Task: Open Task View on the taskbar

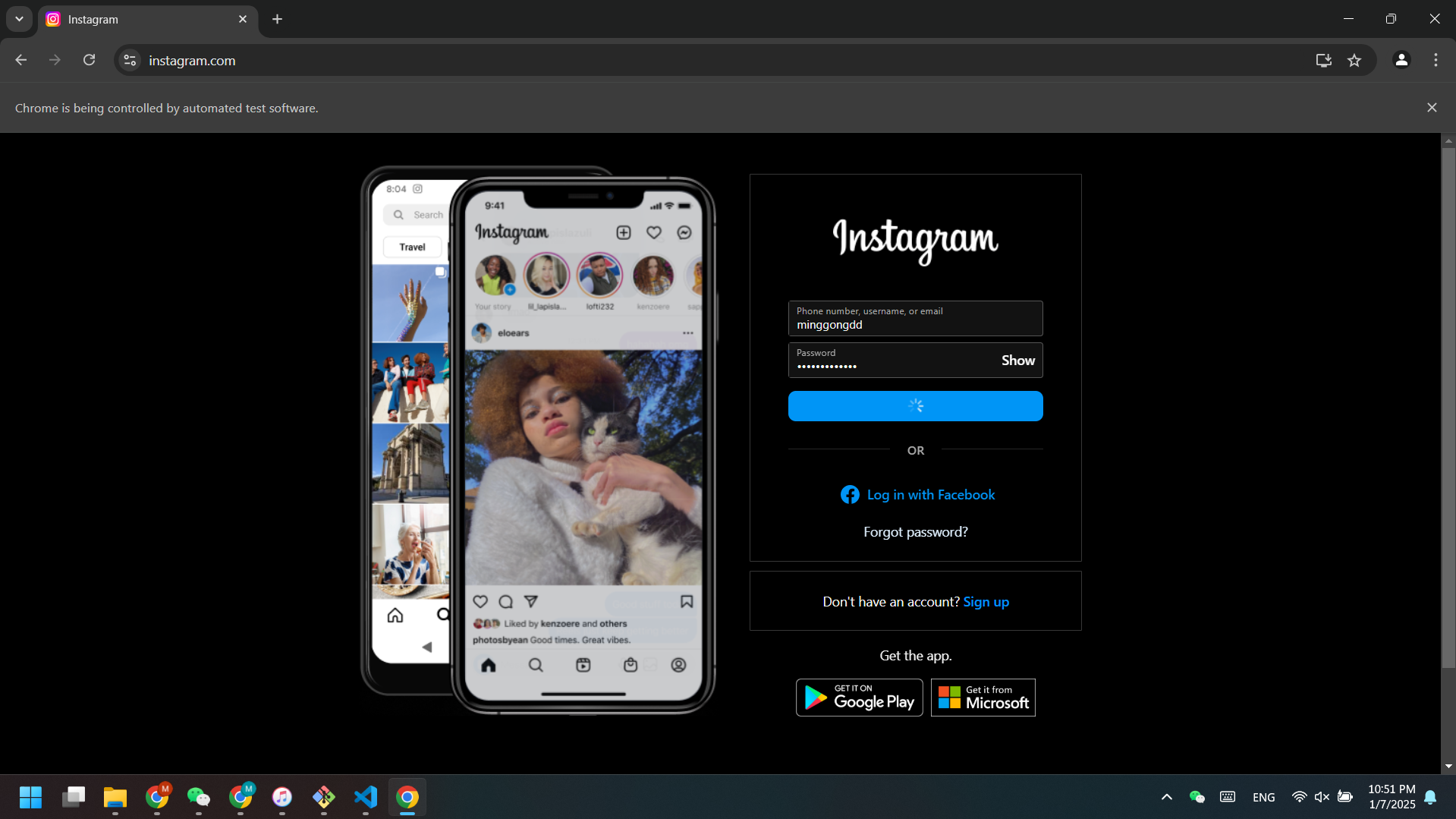Action: (74, 797)
